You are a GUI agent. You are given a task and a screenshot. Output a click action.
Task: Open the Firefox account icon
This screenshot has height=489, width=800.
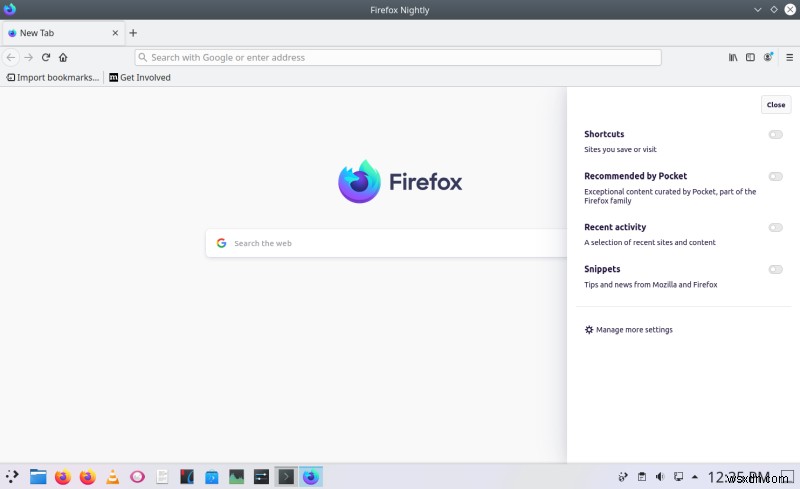click(x=768, y=57)
